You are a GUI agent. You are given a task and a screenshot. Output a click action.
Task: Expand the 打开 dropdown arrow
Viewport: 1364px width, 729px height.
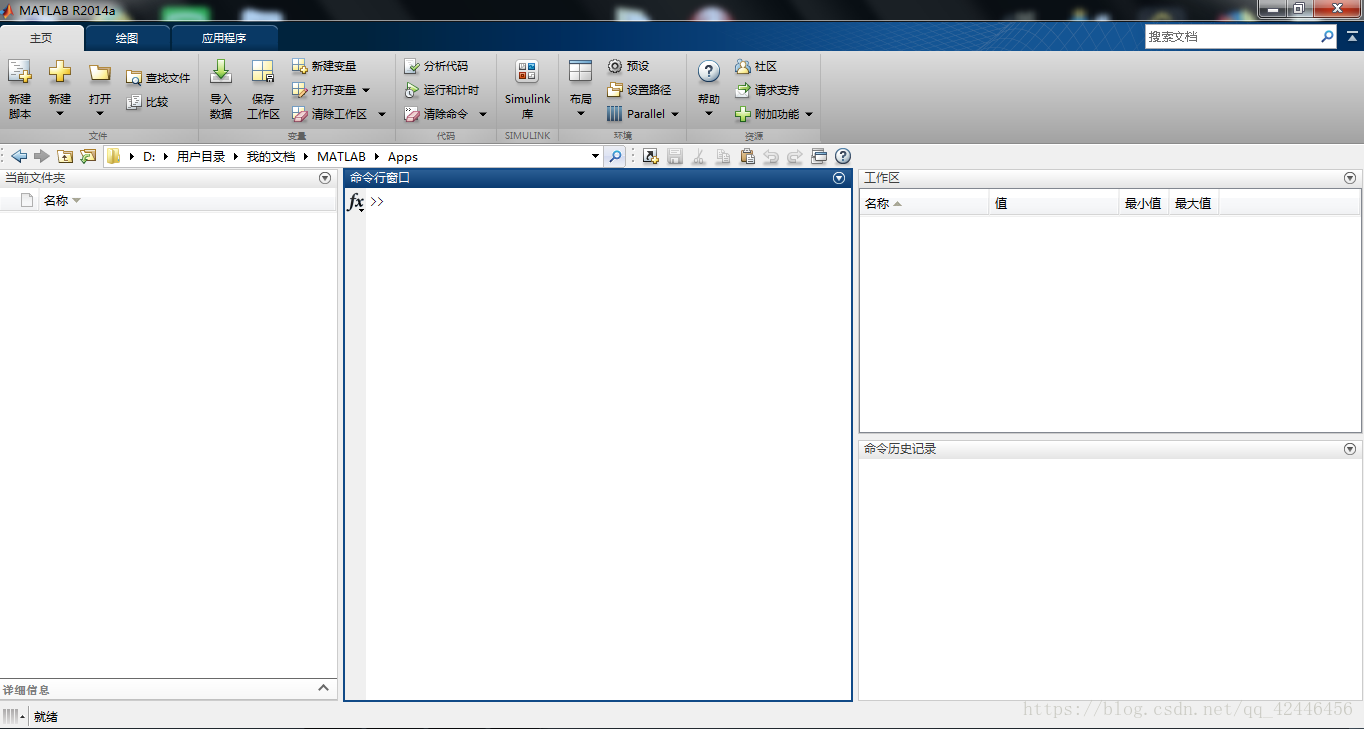100,114
